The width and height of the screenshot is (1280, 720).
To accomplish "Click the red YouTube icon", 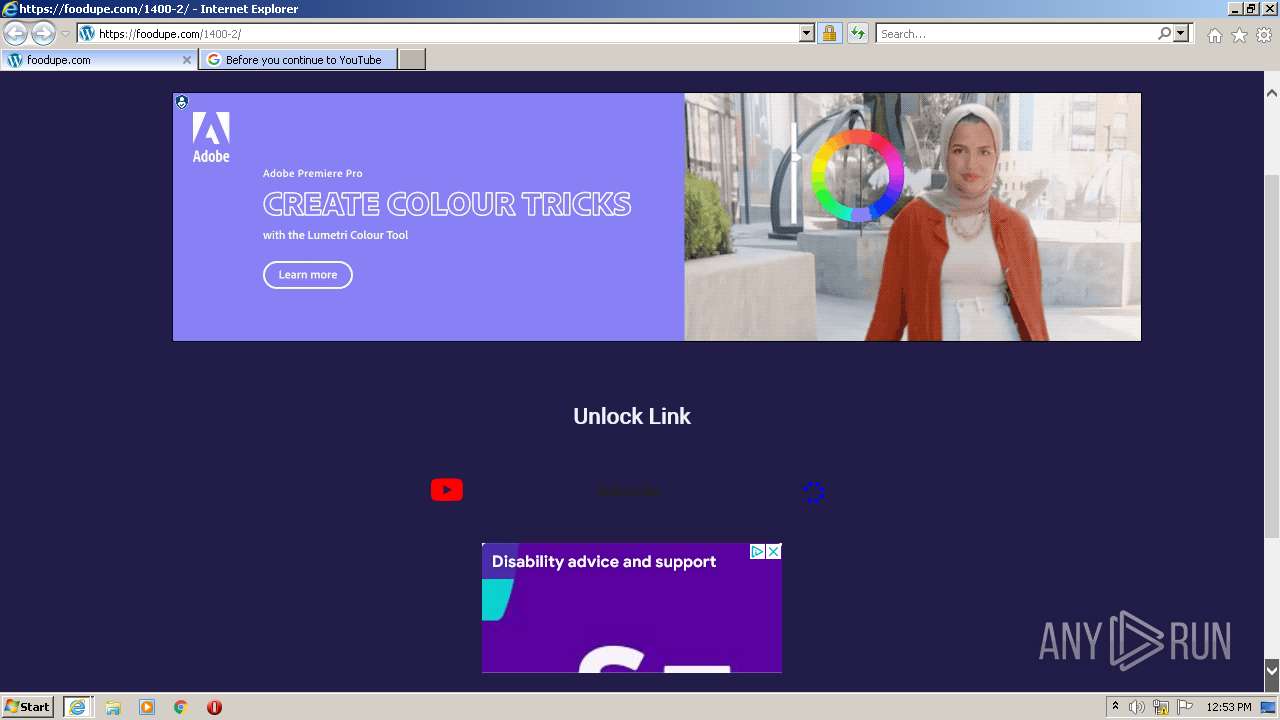I will [447, 490].
